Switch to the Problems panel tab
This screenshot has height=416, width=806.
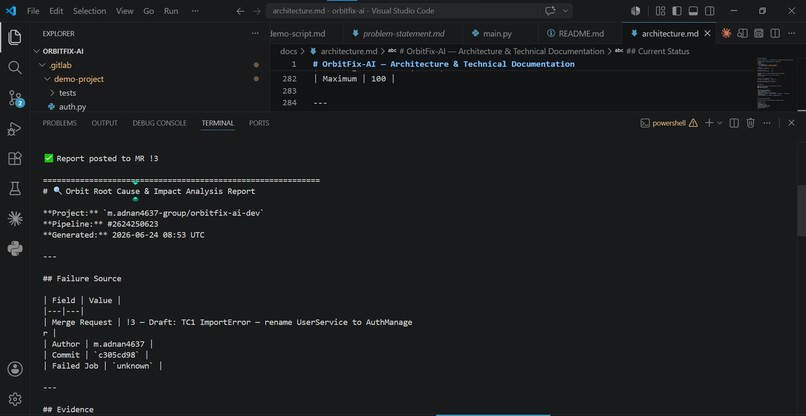[x=60, y=123]
